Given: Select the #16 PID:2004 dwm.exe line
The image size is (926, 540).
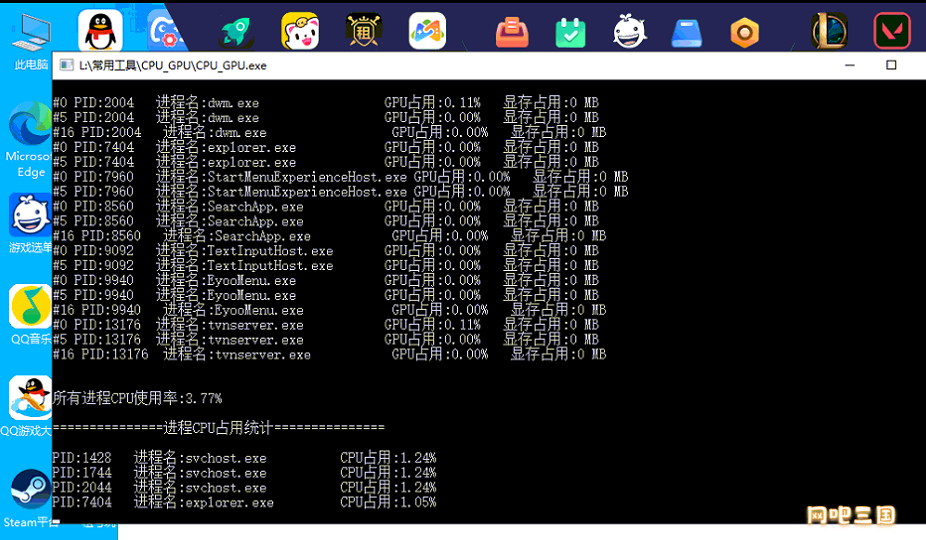Looking at the screenshot, I should (330, 132).
